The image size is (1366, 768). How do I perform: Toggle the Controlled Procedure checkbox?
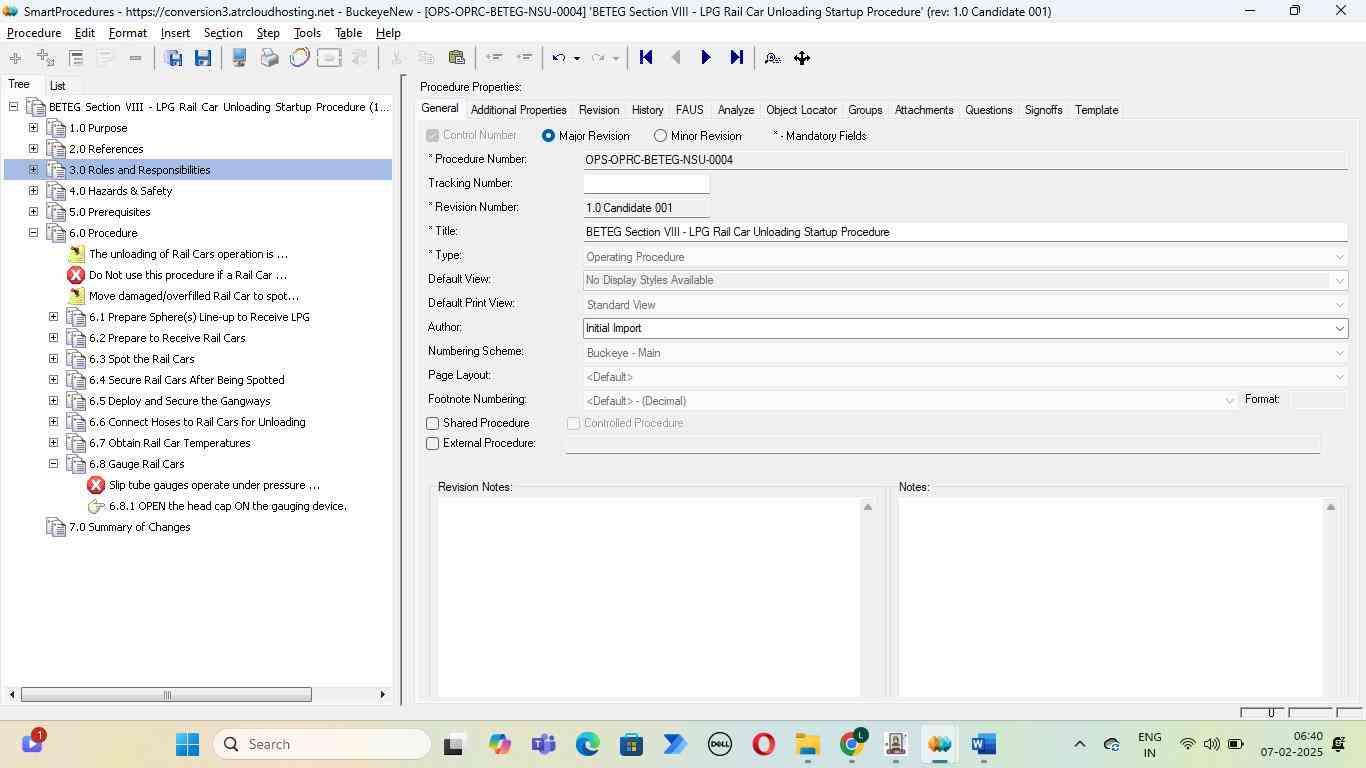click(574, 424)
